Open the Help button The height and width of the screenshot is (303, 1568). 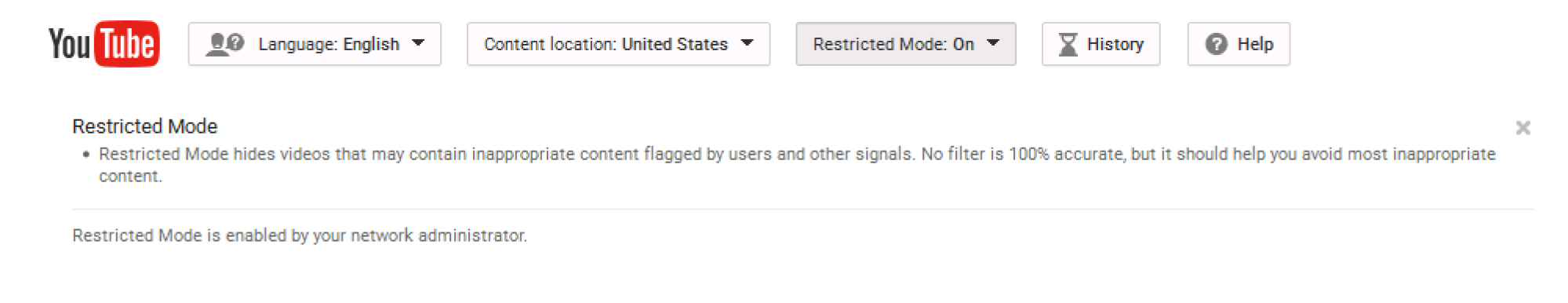(1239, 44)
